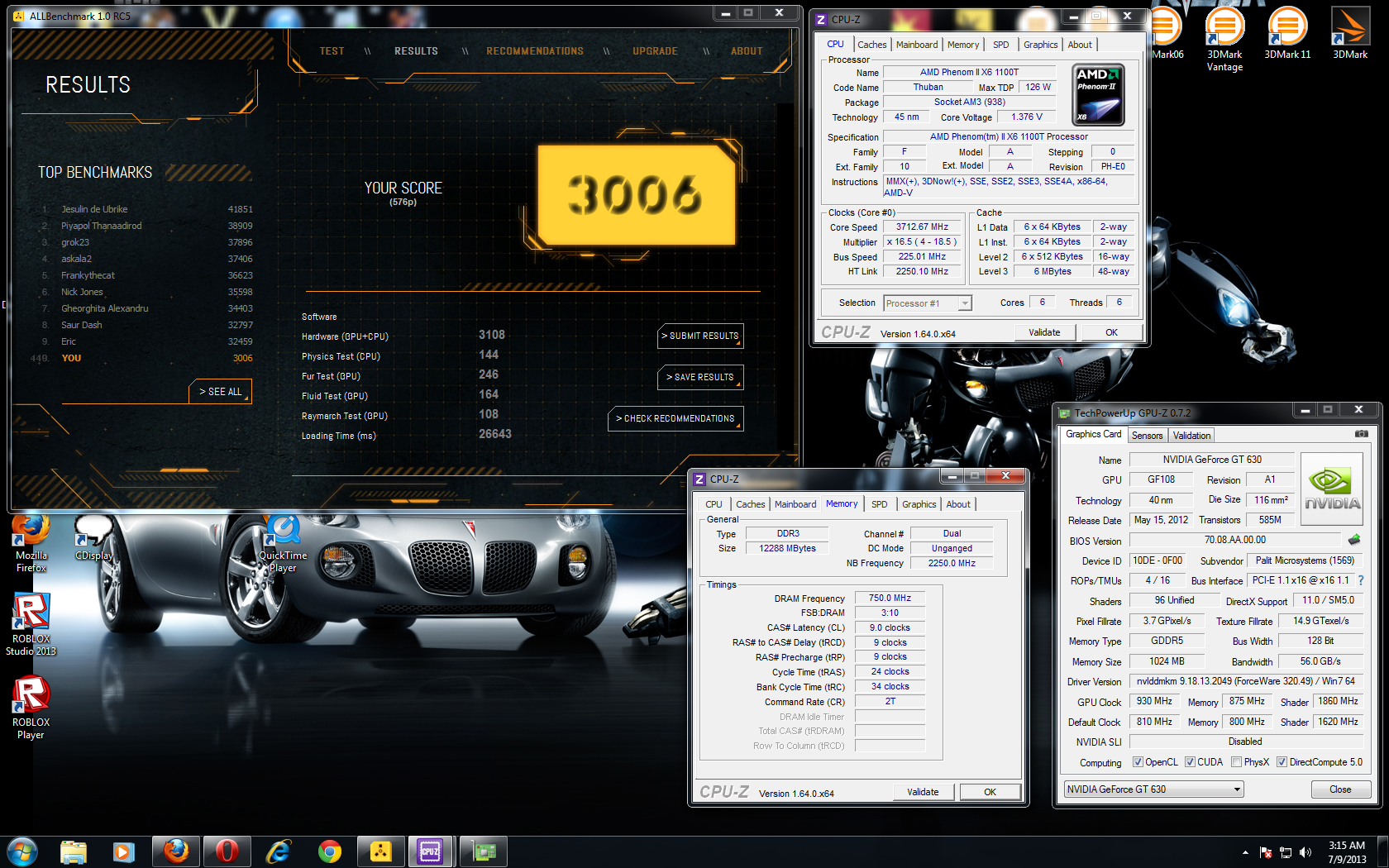Click the network tray icon
The width and height of the screenshot is (1389, 868).
[x=1286, y=852]
